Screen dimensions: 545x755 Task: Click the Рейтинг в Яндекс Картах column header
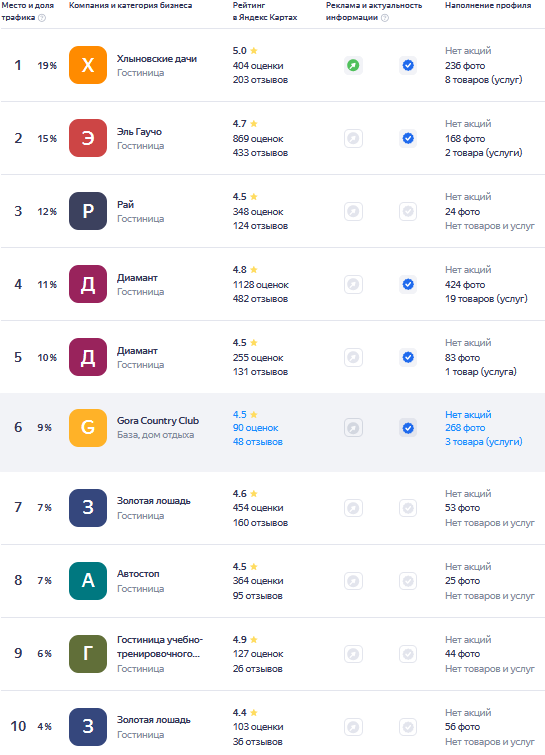pos(265,11)
